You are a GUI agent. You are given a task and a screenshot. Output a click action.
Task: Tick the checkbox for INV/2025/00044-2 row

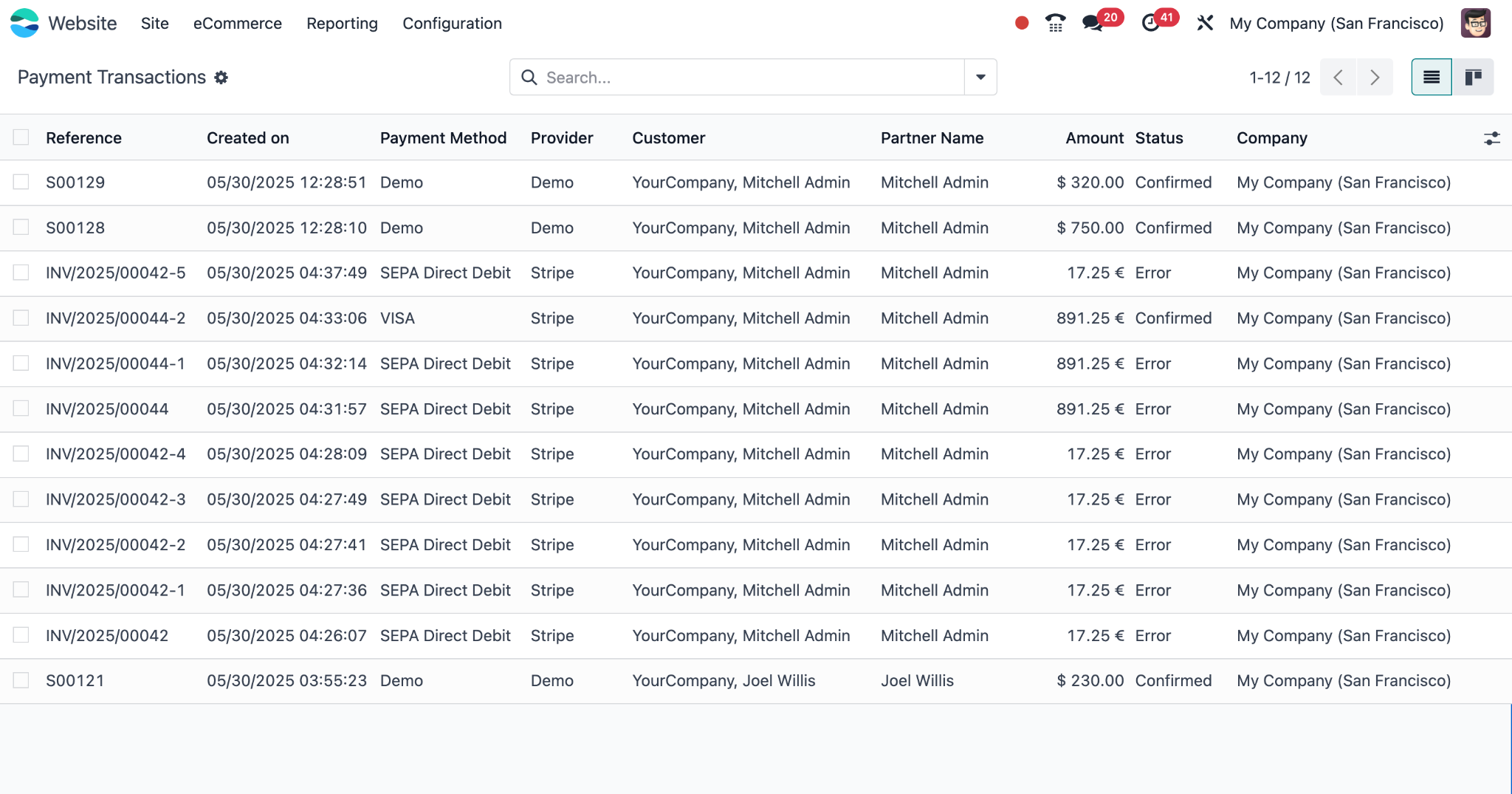pyautogui.click(x=21, y=318)
